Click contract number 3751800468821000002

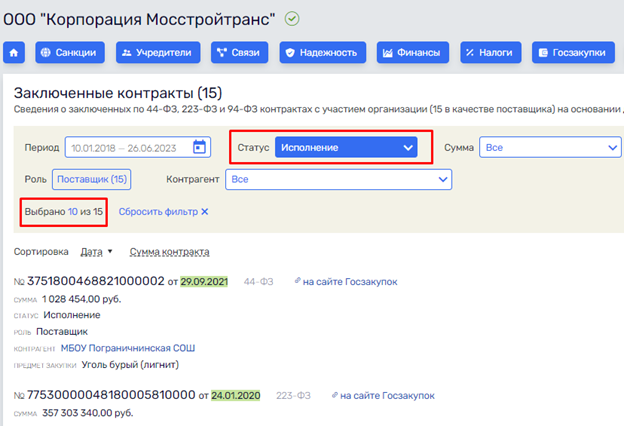pos(96,281)
